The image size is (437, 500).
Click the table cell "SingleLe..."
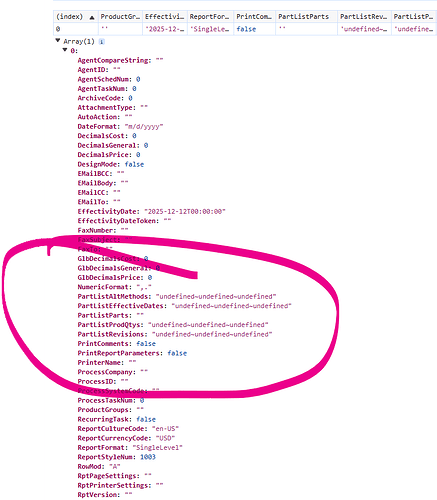click(x=210, y=29)
